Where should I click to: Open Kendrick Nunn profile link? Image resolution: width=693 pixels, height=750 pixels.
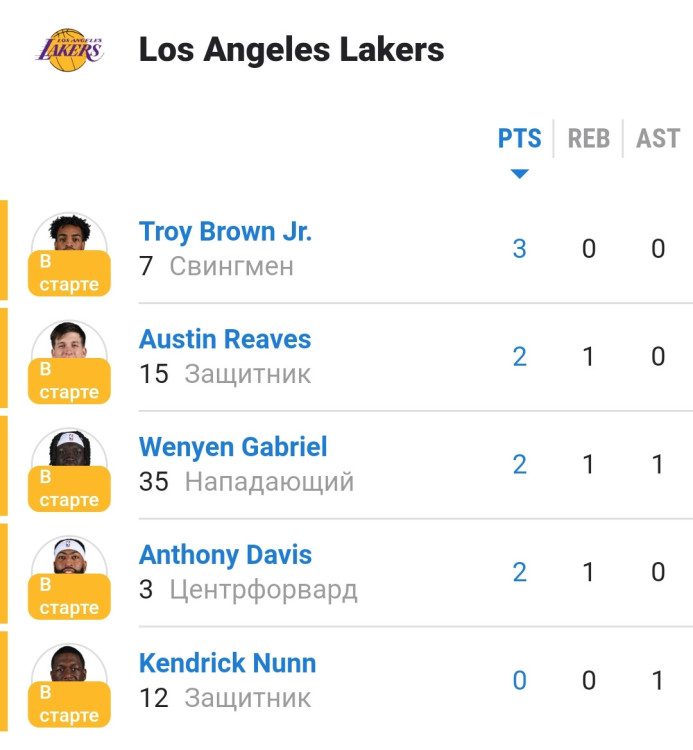(227, 663)
